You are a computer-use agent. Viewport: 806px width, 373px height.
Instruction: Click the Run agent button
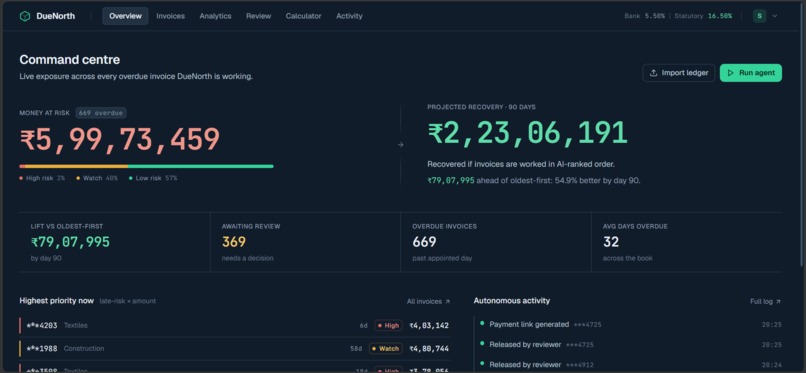pos(751,73)
